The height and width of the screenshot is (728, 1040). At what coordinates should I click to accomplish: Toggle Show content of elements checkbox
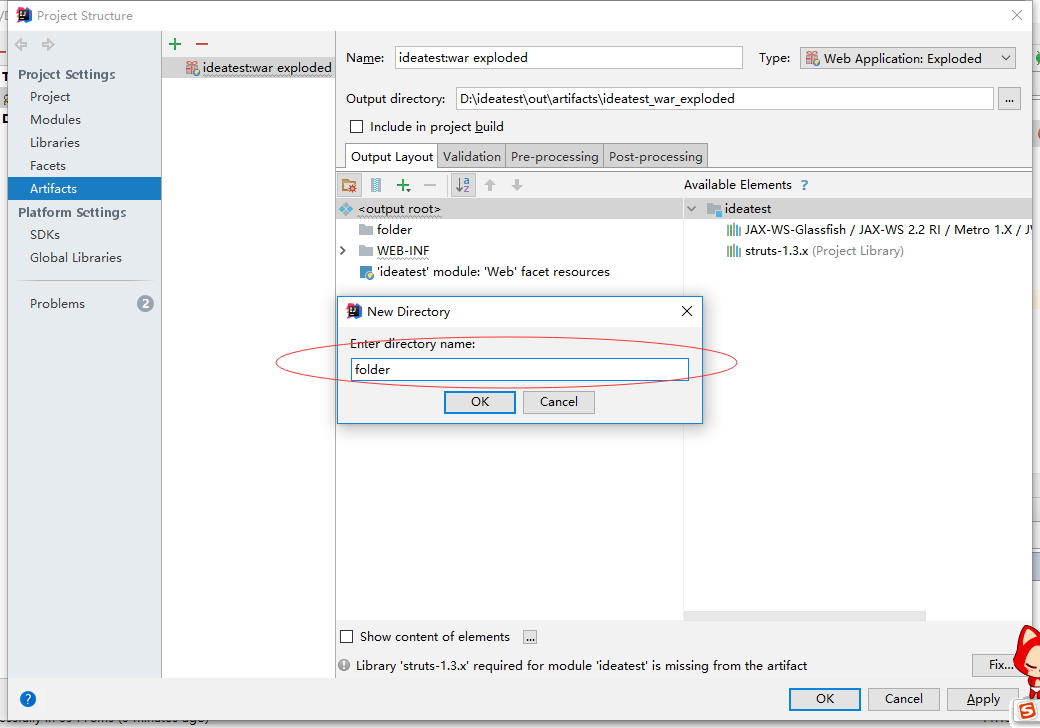347,637
